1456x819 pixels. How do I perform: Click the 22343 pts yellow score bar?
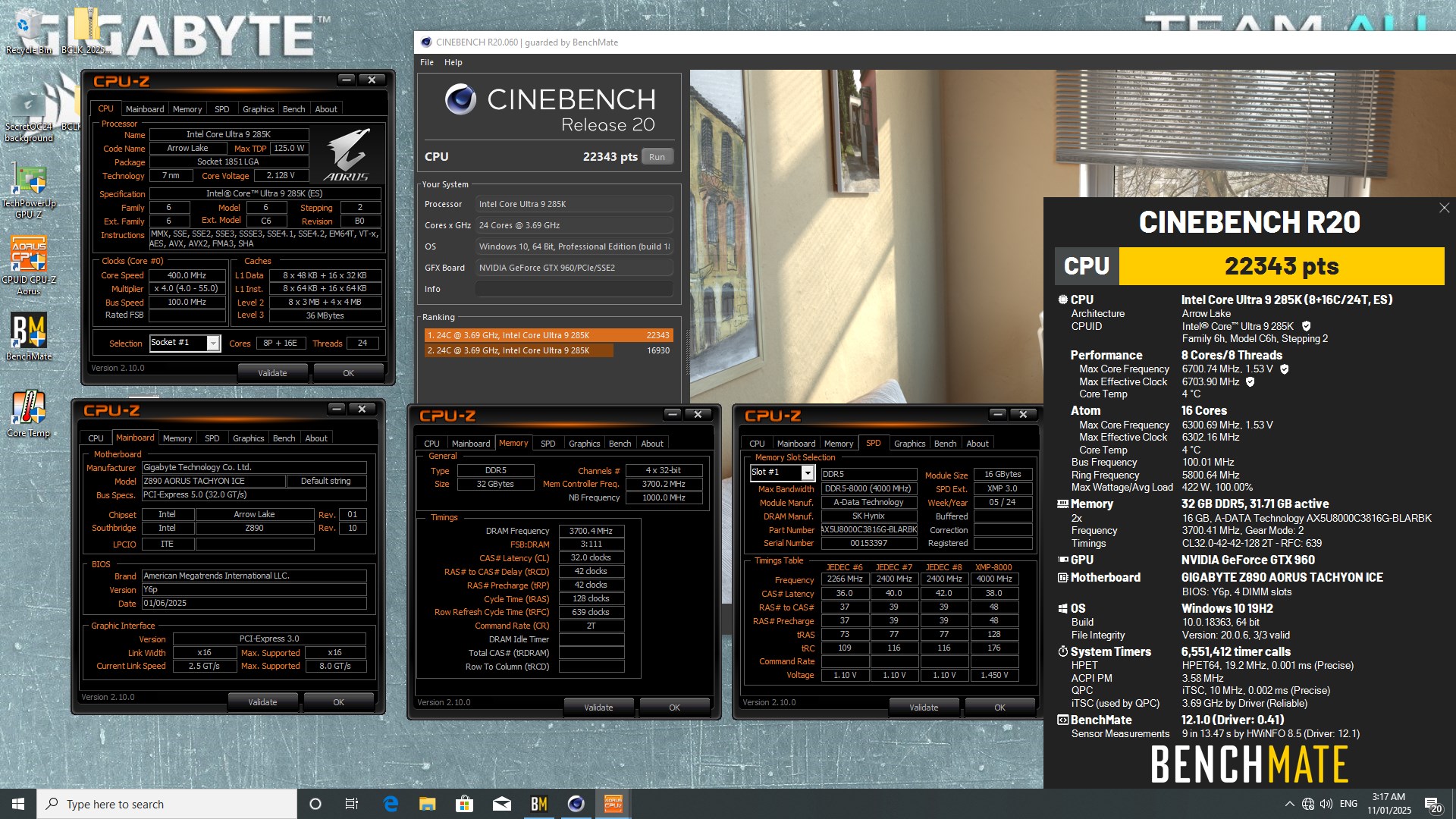1282,266
